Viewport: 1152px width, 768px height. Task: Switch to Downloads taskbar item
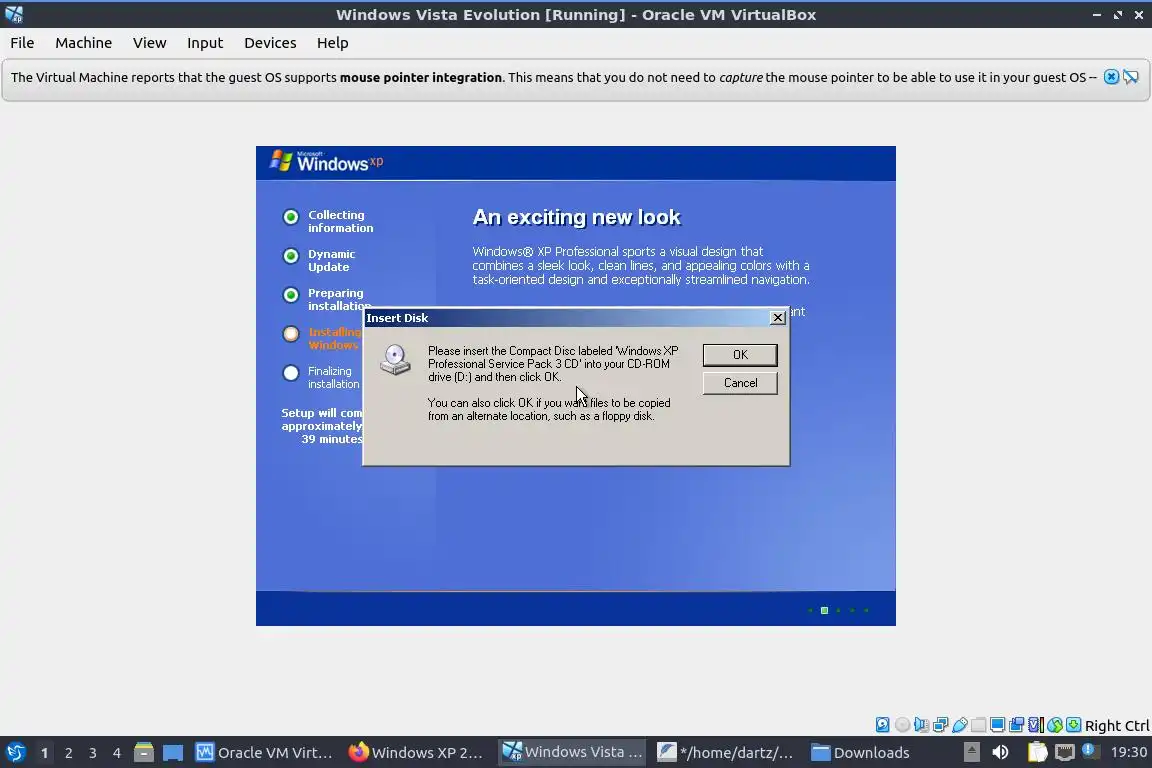point(860,753)
